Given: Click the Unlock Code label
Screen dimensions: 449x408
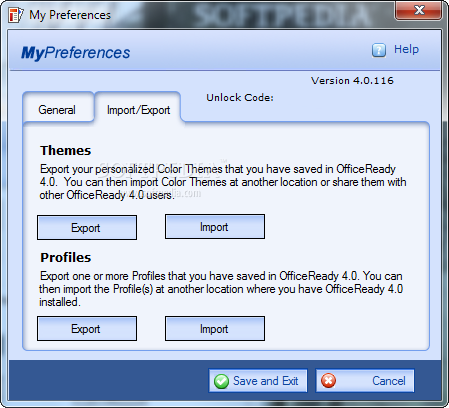Looking at the screenshot, I should pos(240,98).
